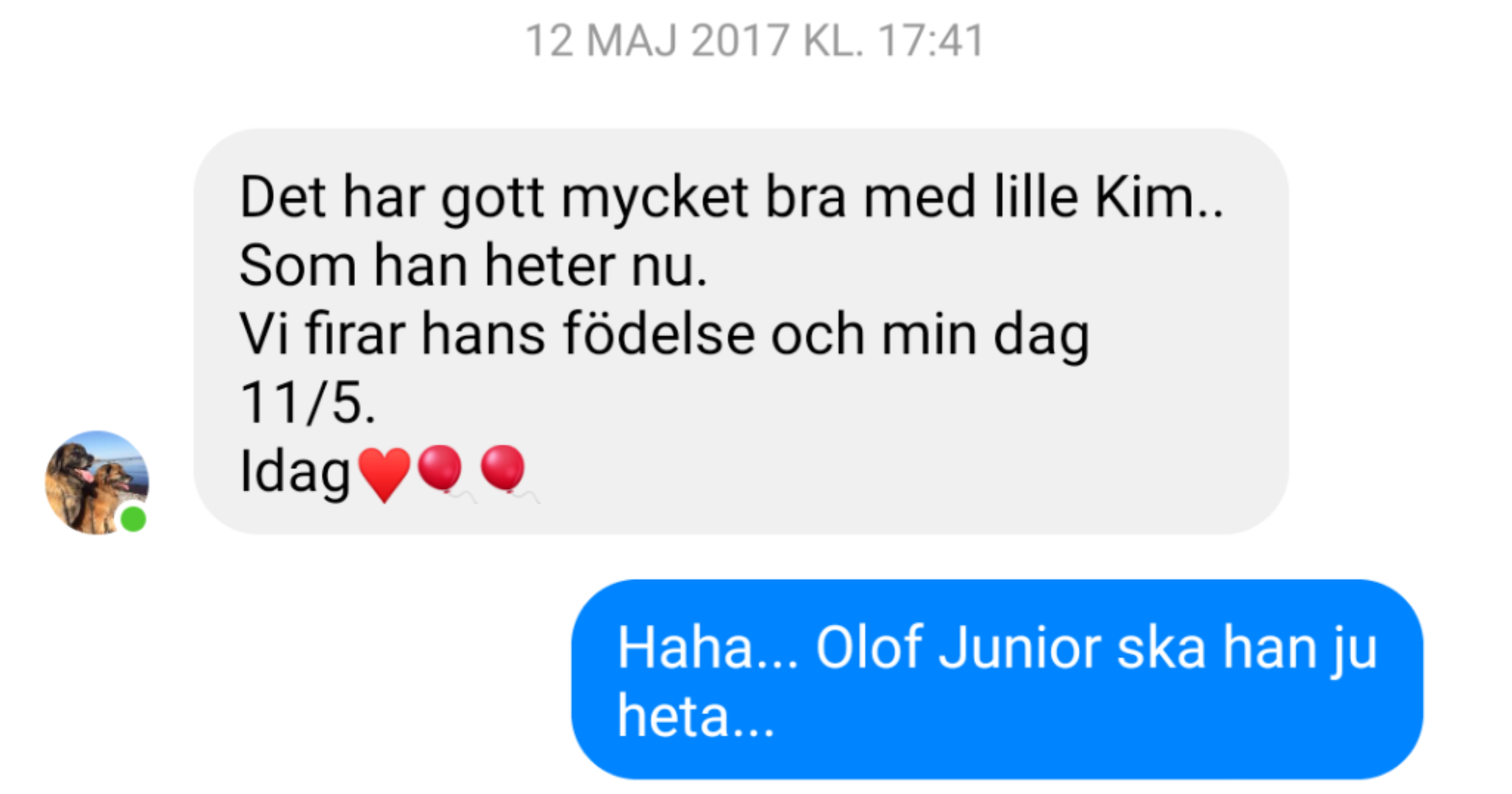Viewport: 1512px width, 794px height.
Task: Click the word 'Haha...' in blue bubble
Action: (x=708, y=648)
